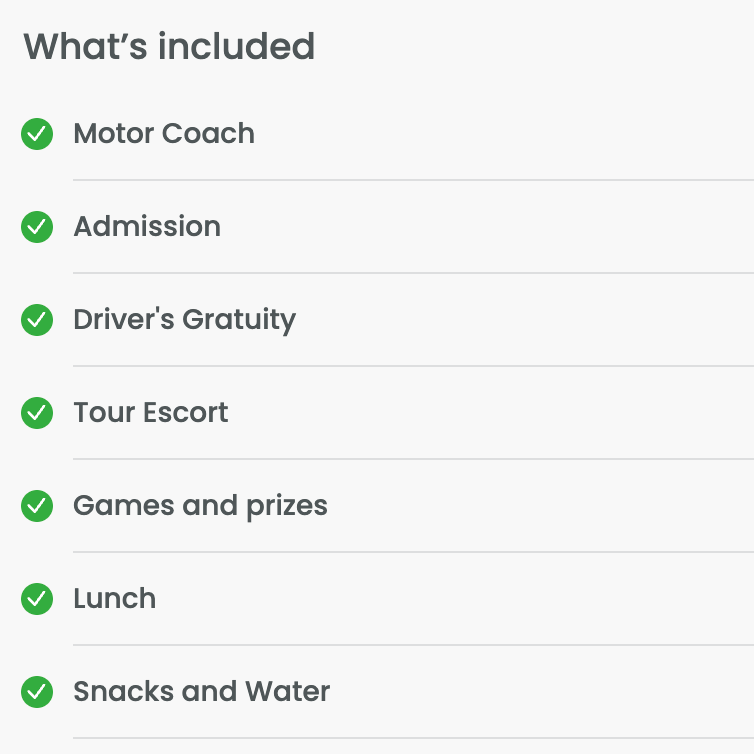Select the Tour Escort label
The width and height of the screenshot is (754, 754).
(151, 413)
